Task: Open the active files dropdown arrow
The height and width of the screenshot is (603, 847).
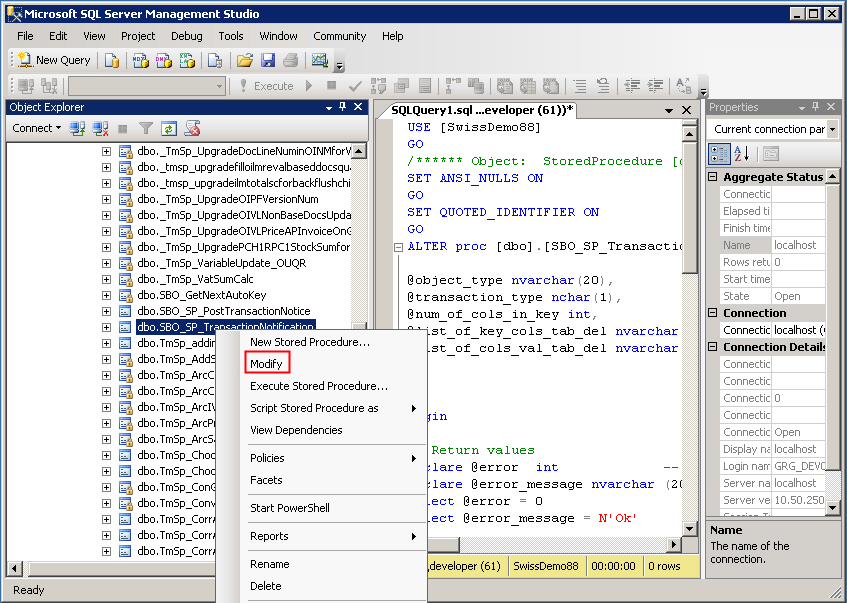Action: point(669,110)
